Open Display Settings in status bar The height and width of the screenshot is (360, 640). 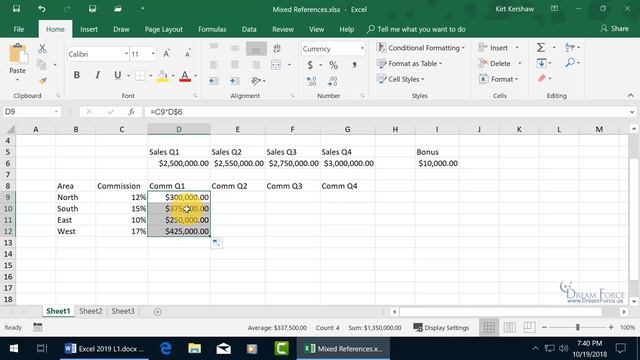(441, 327)
